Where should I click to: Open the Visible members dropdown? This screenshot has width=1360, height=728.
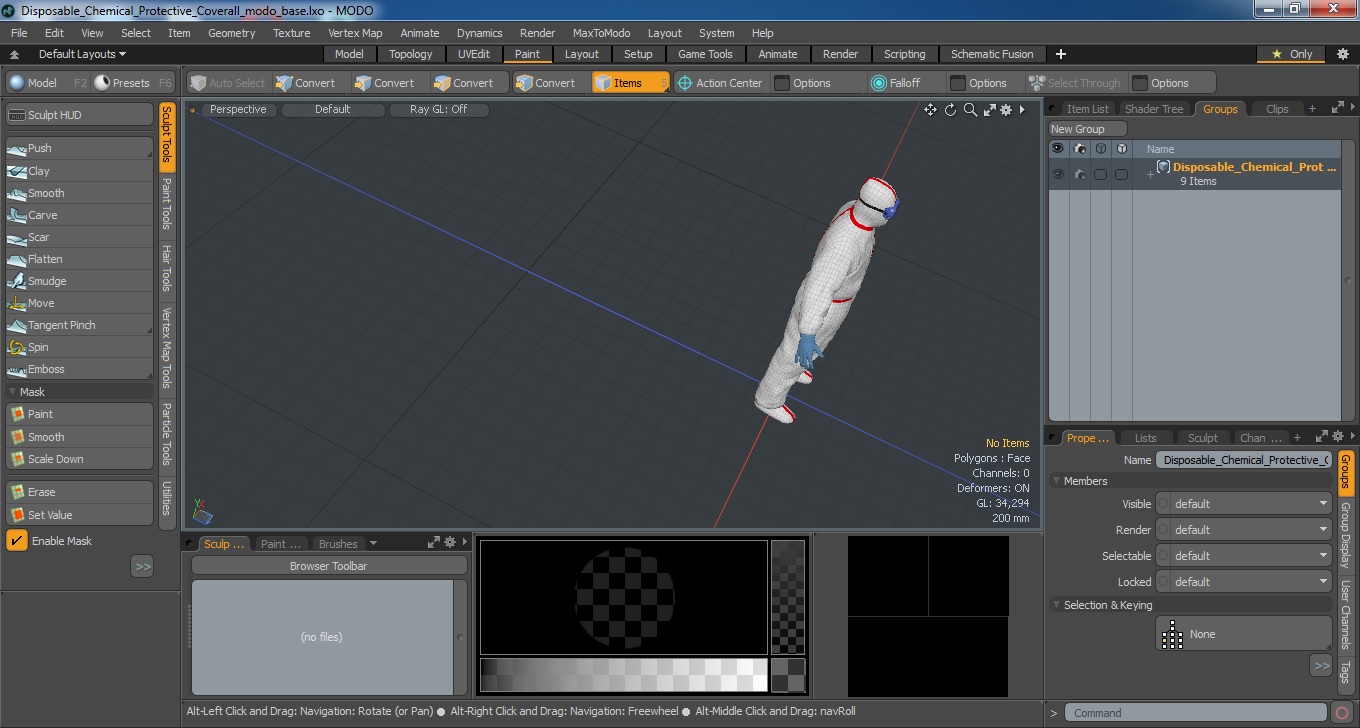coord(1243,504)
